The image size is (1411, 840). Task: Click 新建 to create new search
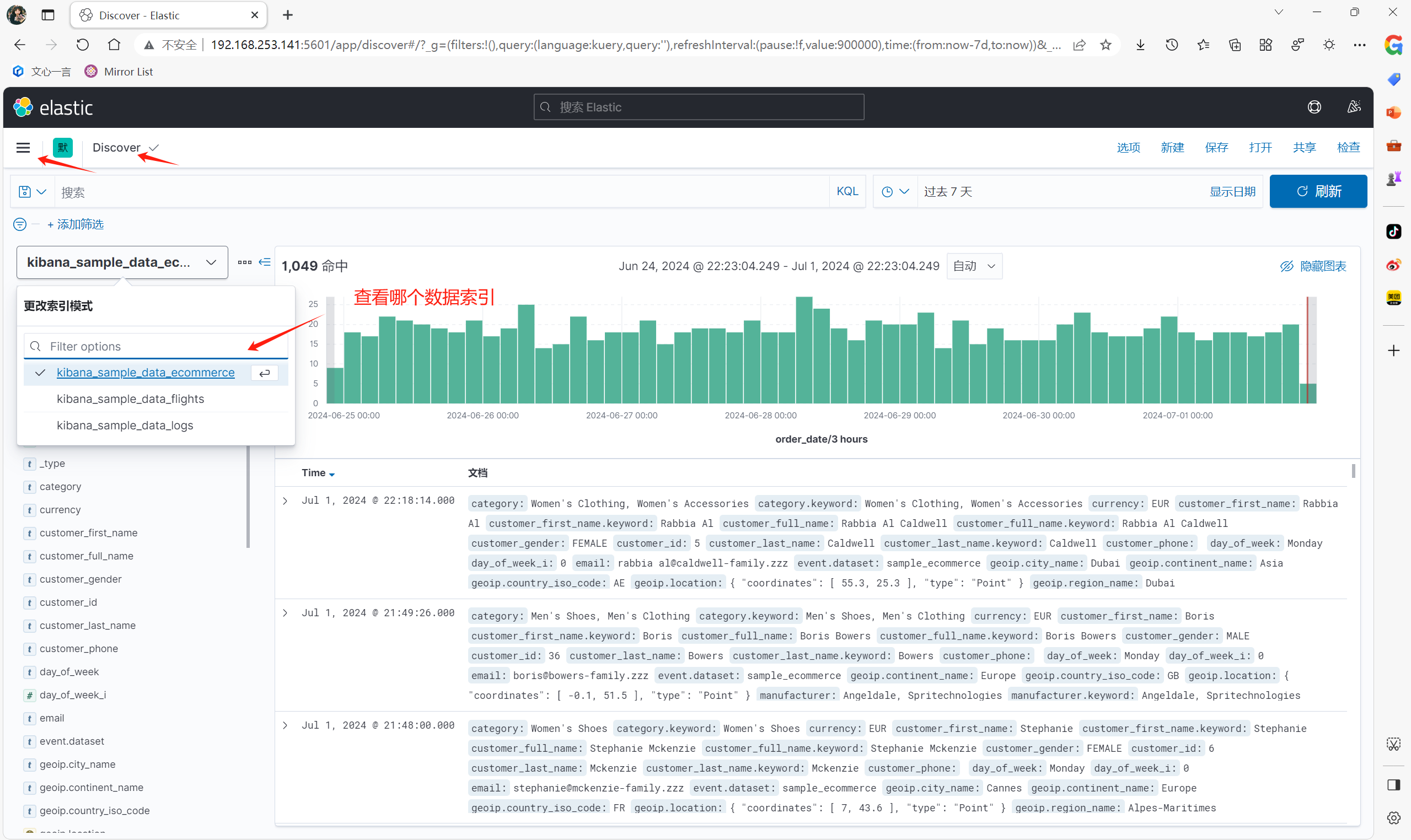coord(1172,147)
